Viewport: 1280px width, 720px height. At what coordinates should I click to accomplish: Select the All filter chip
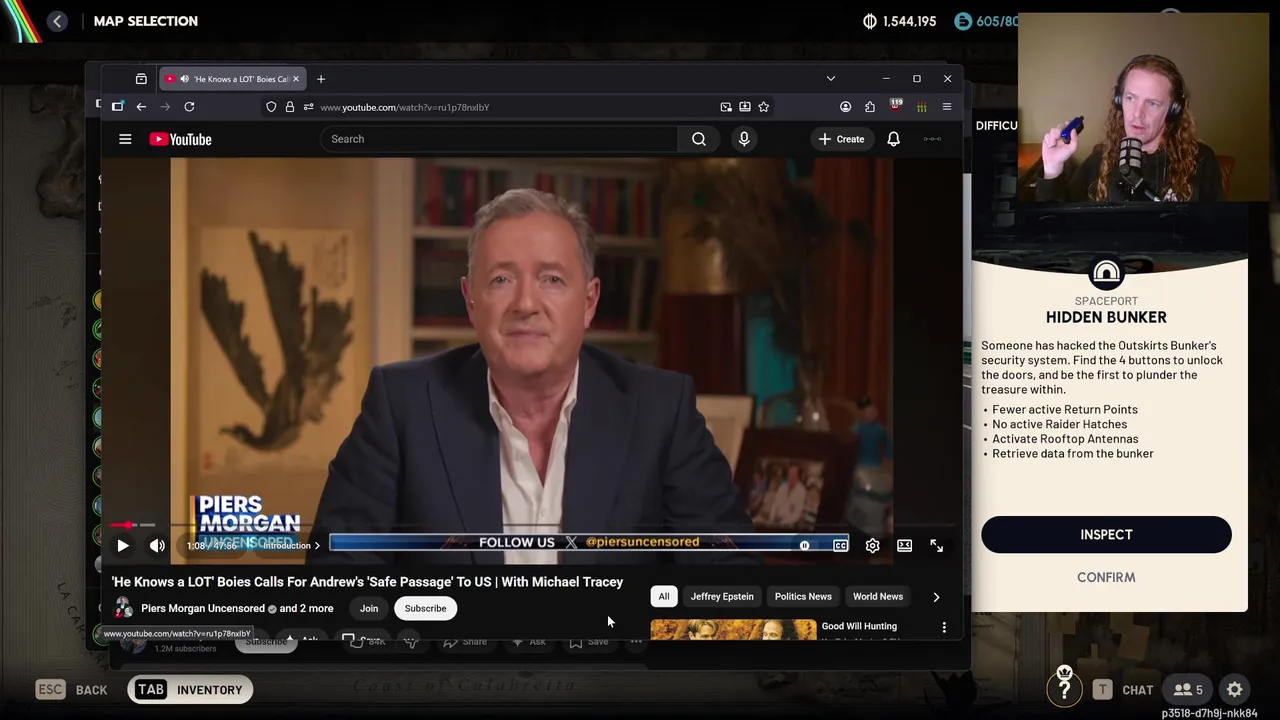pyautogui.click(x=663, y=597)
